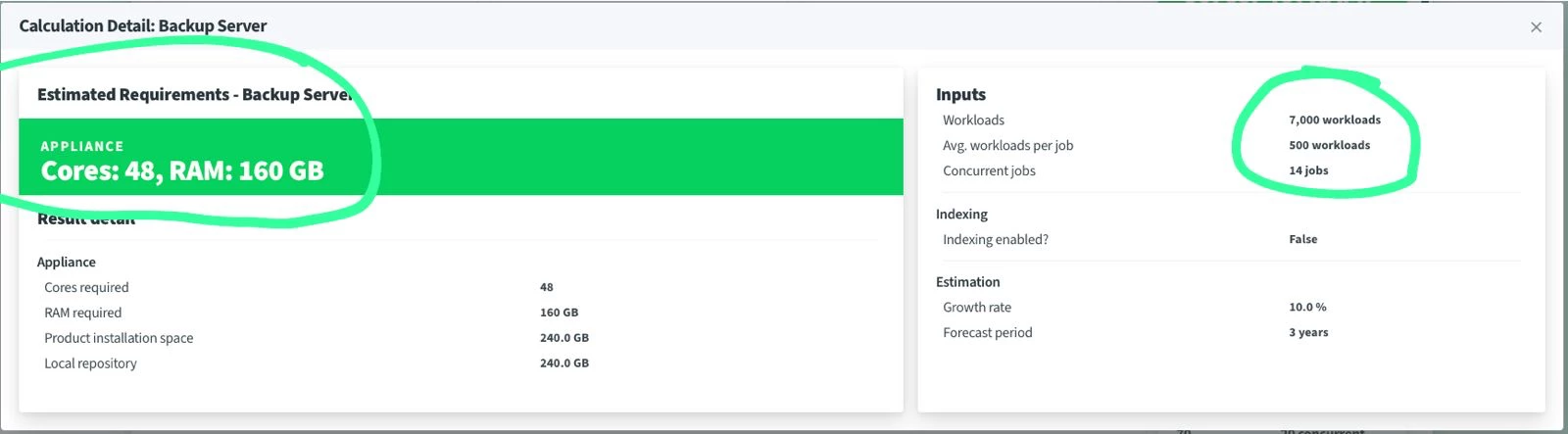Click the 'Indexing enabled?' label
The image size is (1568, 434).
tap(995, 240)
